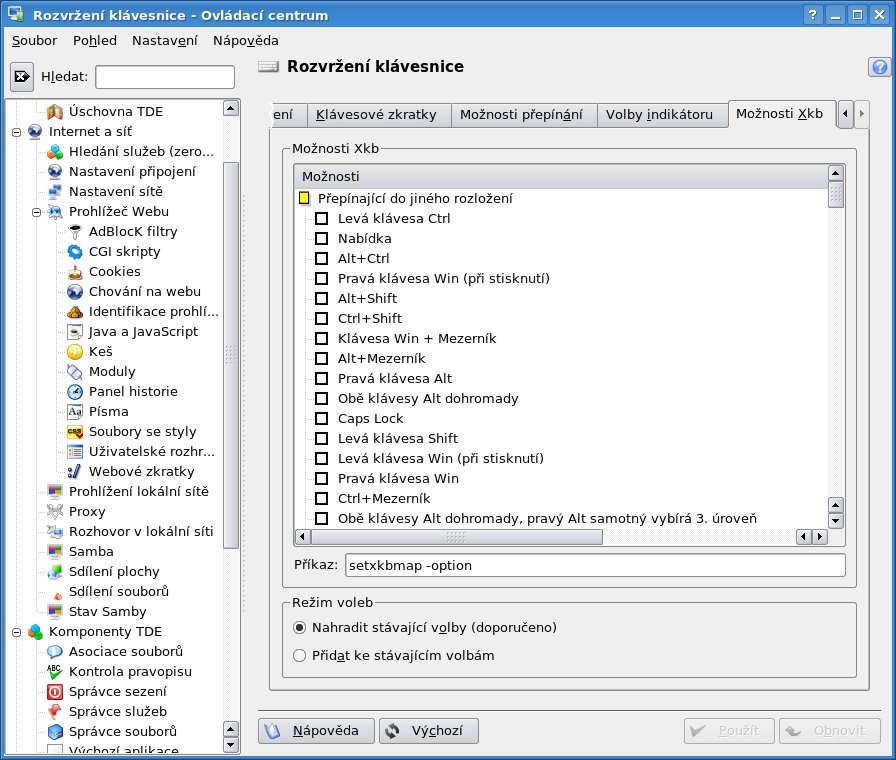This screenshot has width=896, height=760.
Task: Click the CGI skripty gear icon
Action: pos(75,251)
